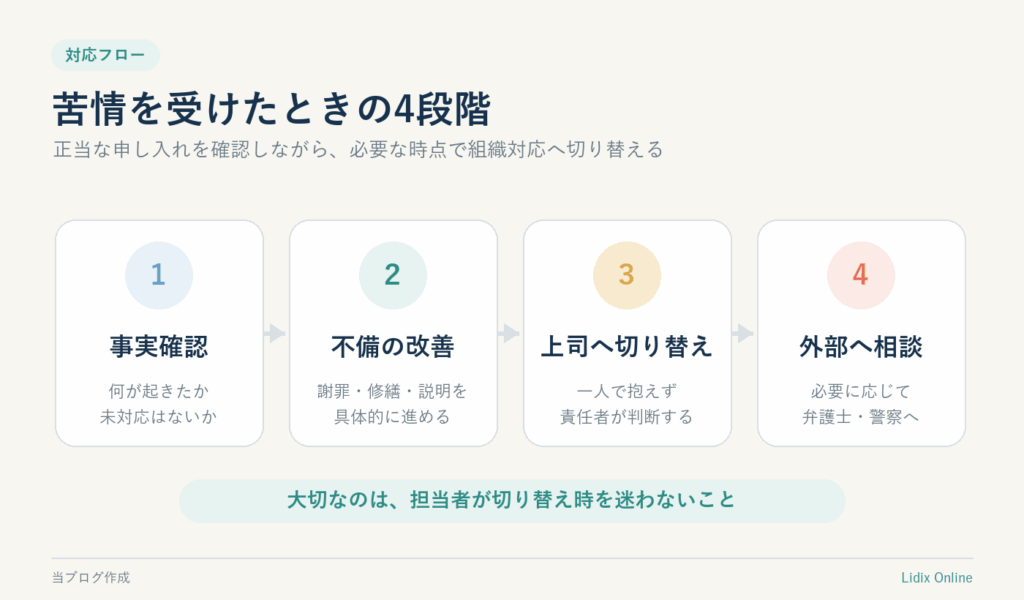Screen dimensions: 1024x600
Task: Click the green number 2 circle
Action: tap(392, 275)
